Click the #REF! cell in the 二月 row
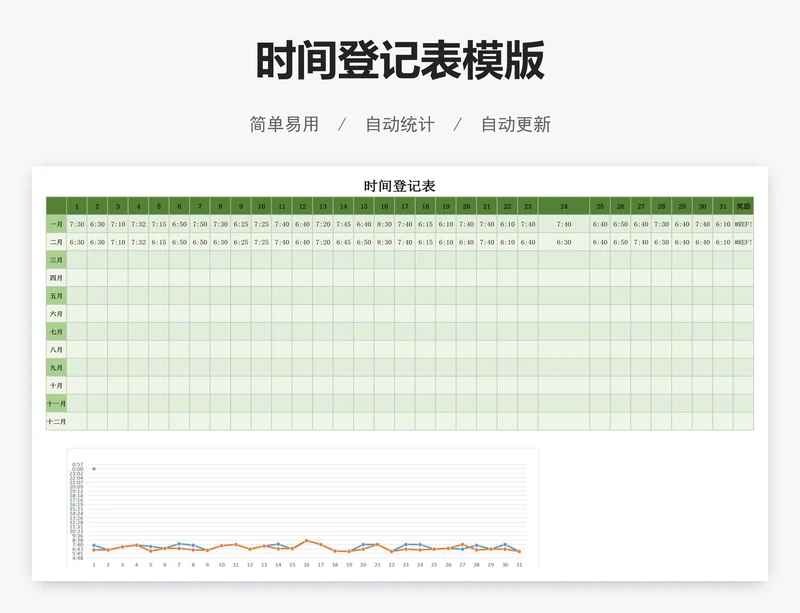Image resolution: width=800 pixels, height=613 pixels. coord(743,242)
